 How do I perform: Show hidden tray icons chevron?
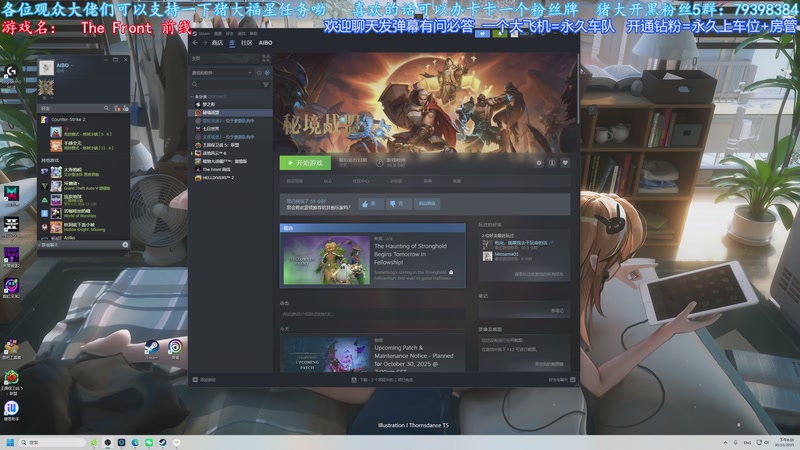click(725, 442)
